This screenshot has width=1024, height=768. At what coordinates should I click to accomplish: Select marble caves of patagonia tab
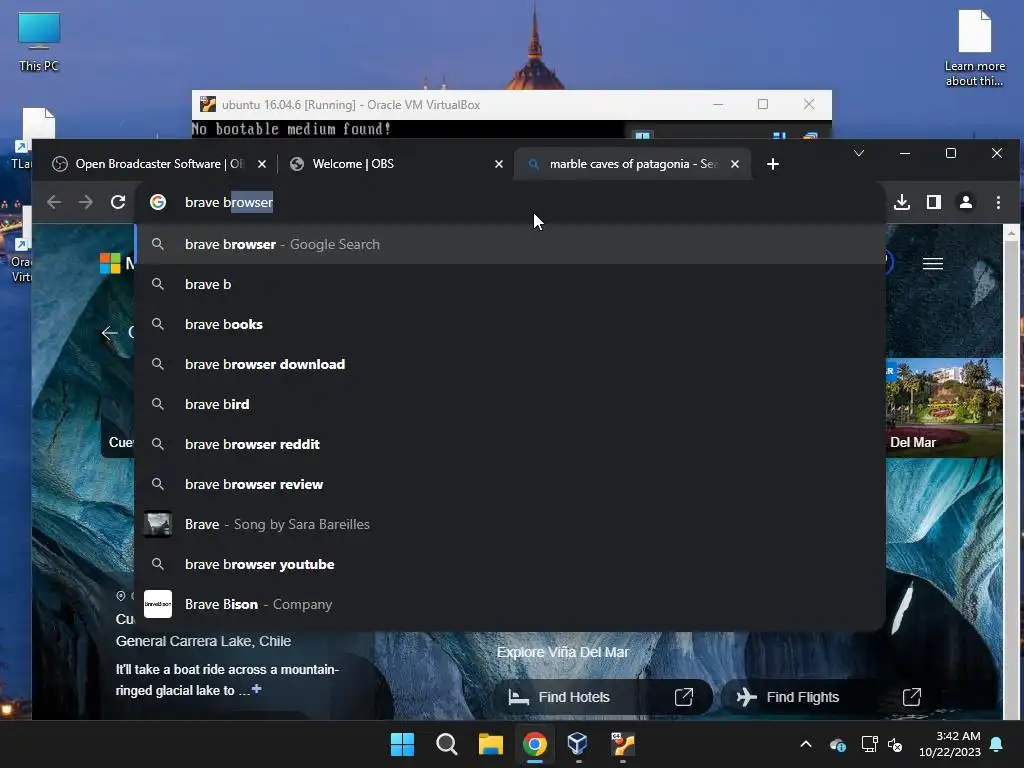point(630,164)
